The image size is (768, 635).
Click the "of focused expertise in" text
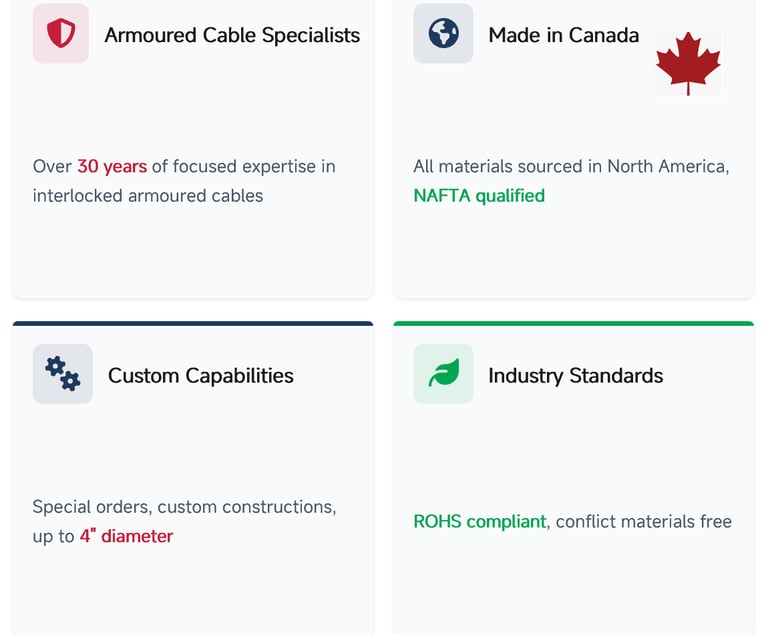coord(243,166)
